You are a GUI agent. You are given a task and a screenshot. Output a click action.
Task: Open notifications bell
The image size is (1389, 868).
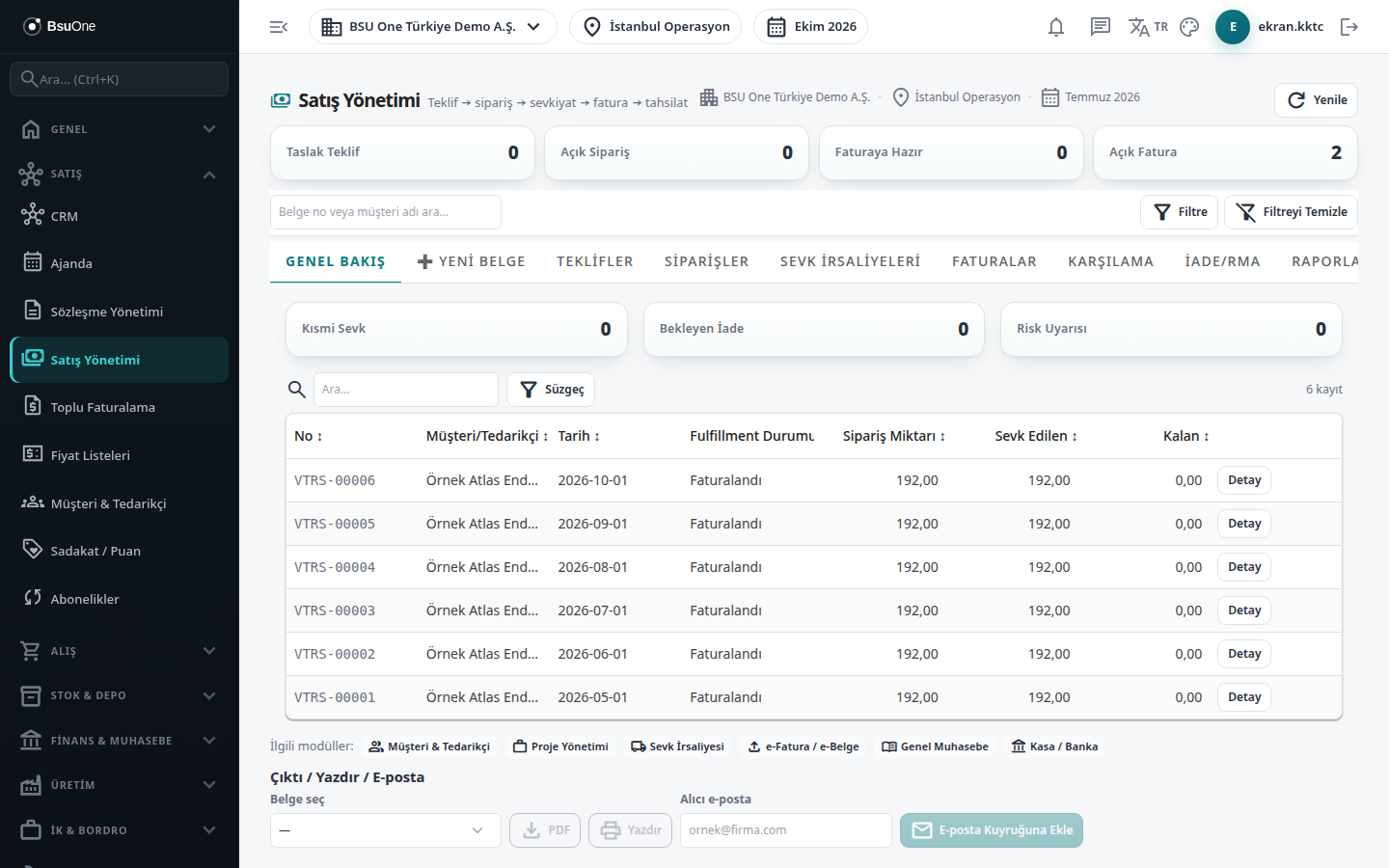[x=1056, y=27]
